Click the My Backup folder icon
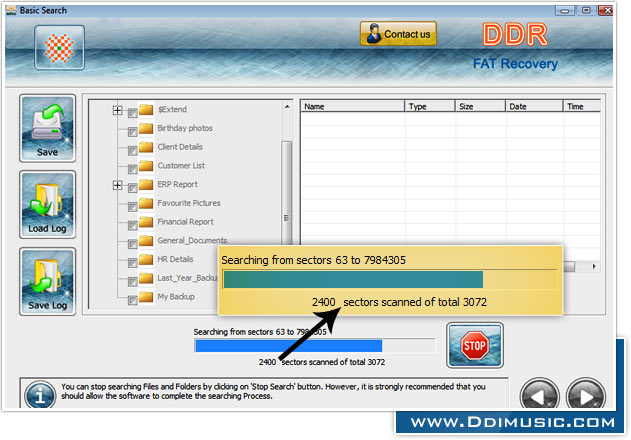The height and width of the screenshot is (440, 631). [146, 297]
